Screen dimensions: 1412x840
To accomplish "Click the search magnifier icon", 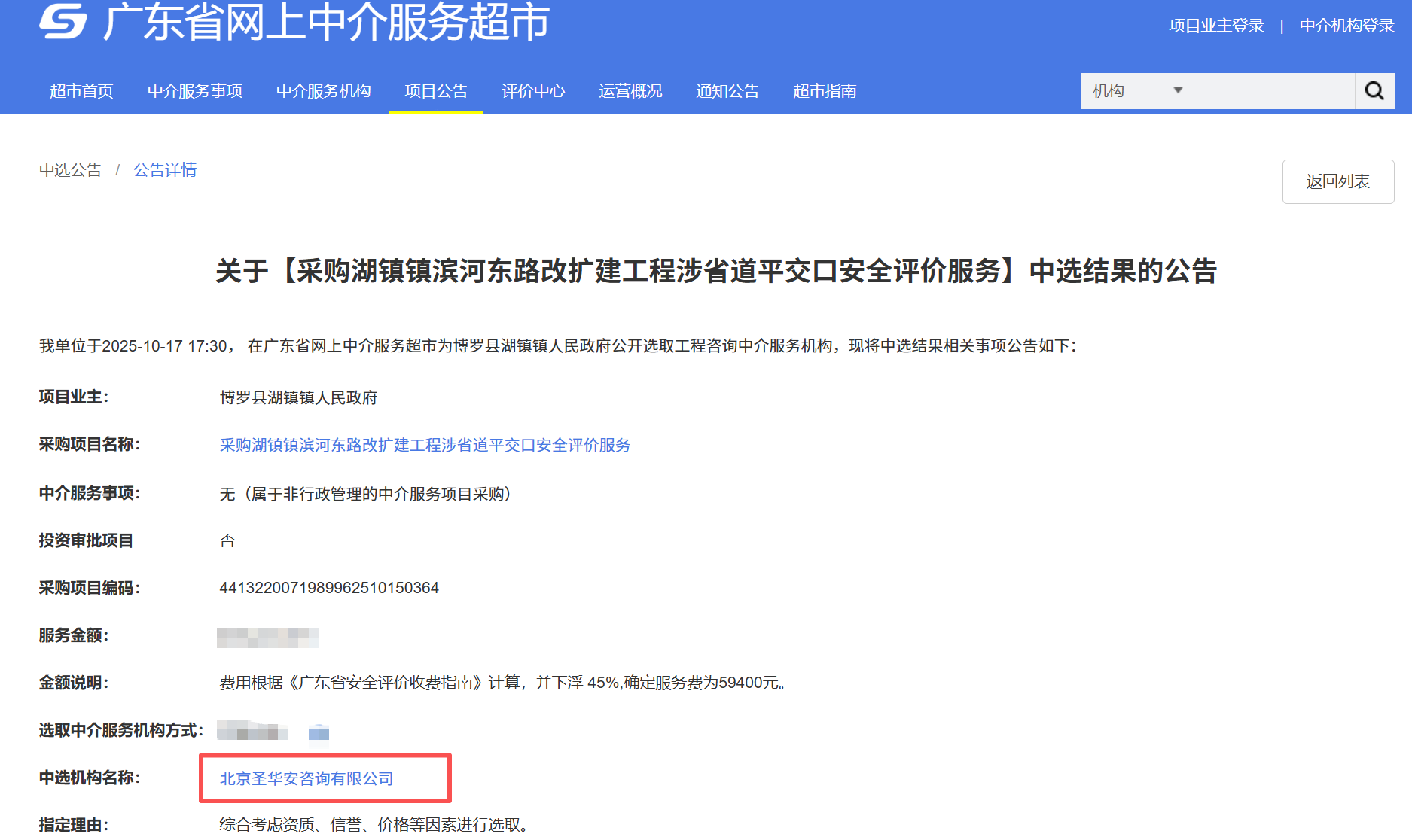I will coord(1374,91).
